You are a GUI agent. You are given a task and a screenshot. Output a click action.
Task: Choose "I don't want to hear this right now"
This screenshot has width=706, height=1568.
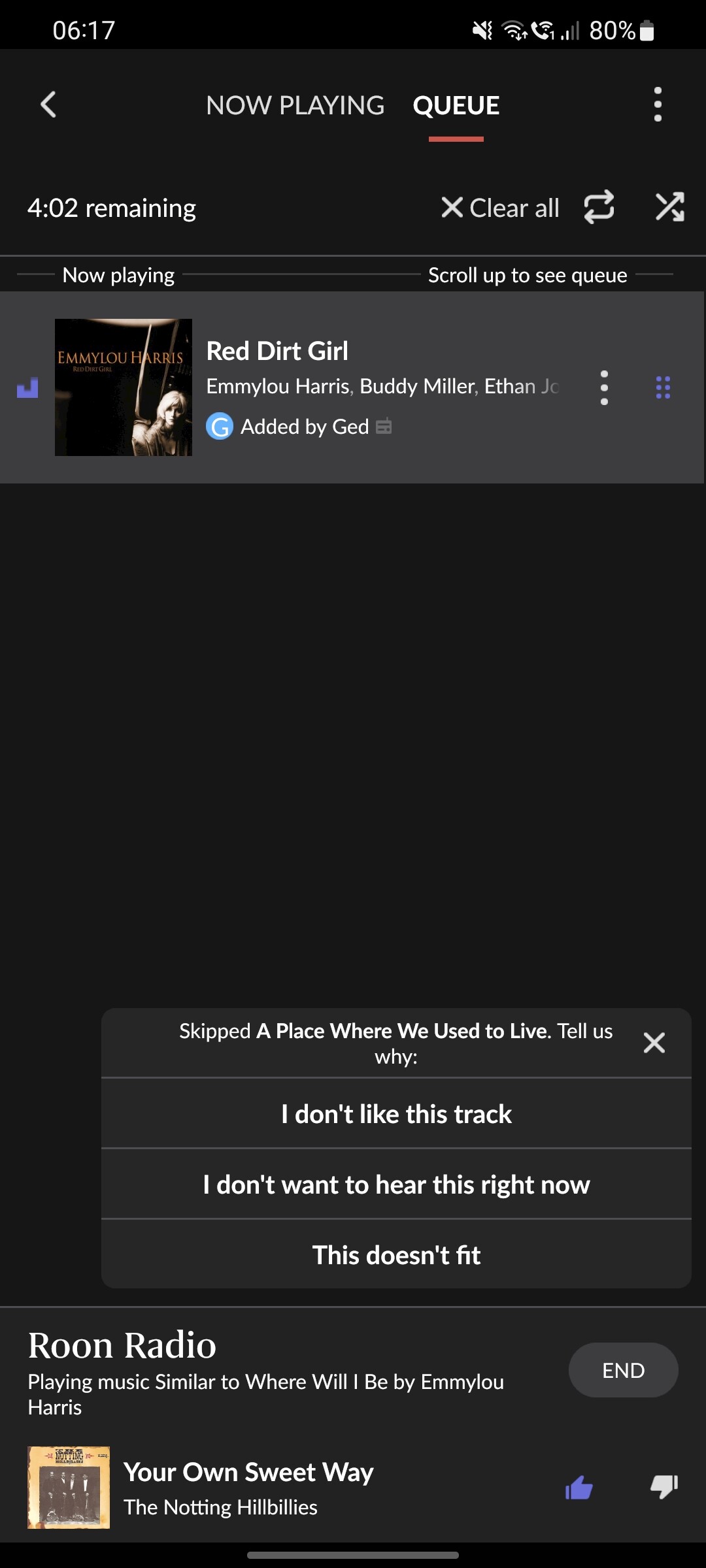[396, 1184]
